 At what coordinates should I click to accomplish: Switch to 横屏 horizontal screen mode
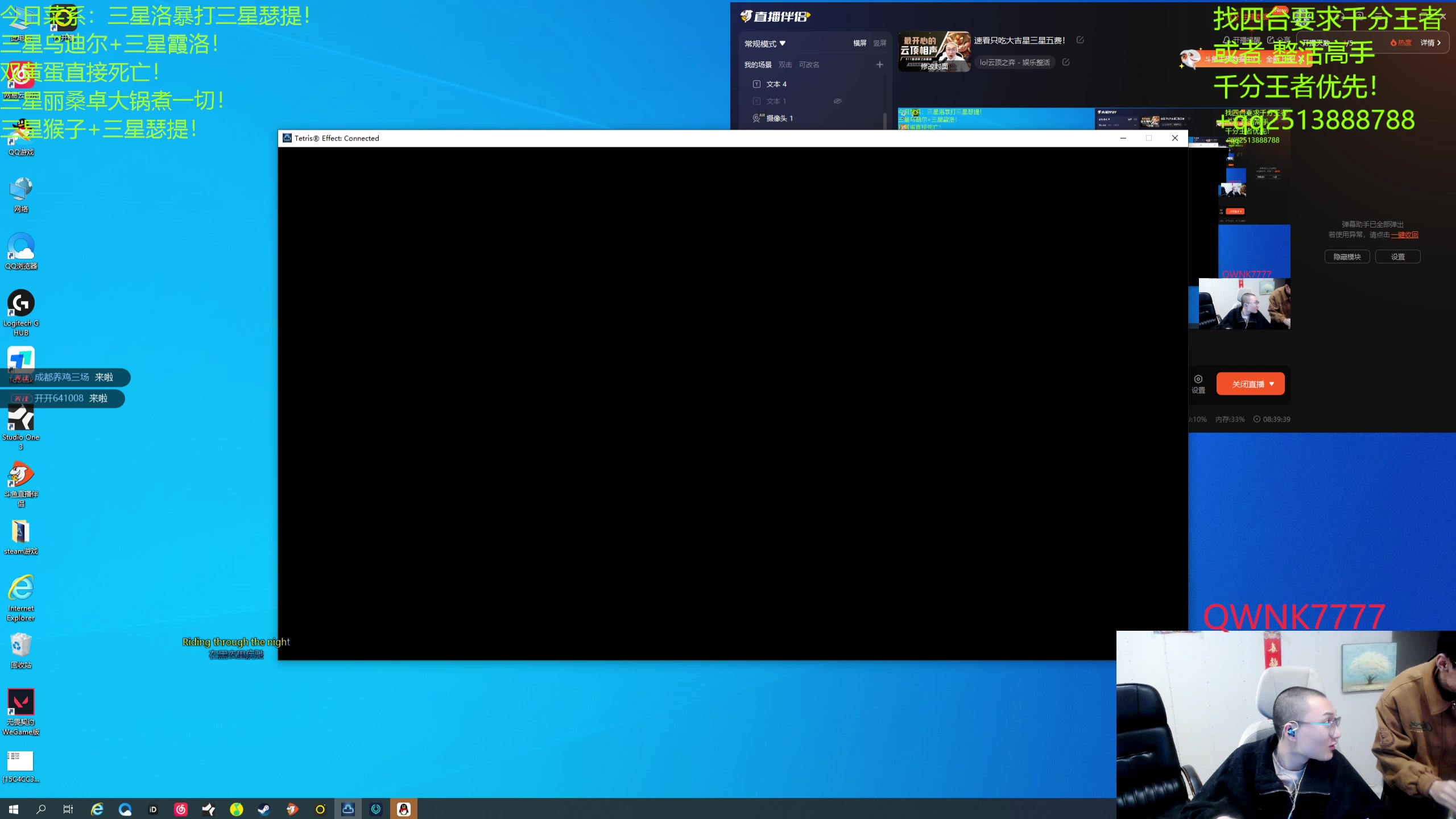(859, 43)
